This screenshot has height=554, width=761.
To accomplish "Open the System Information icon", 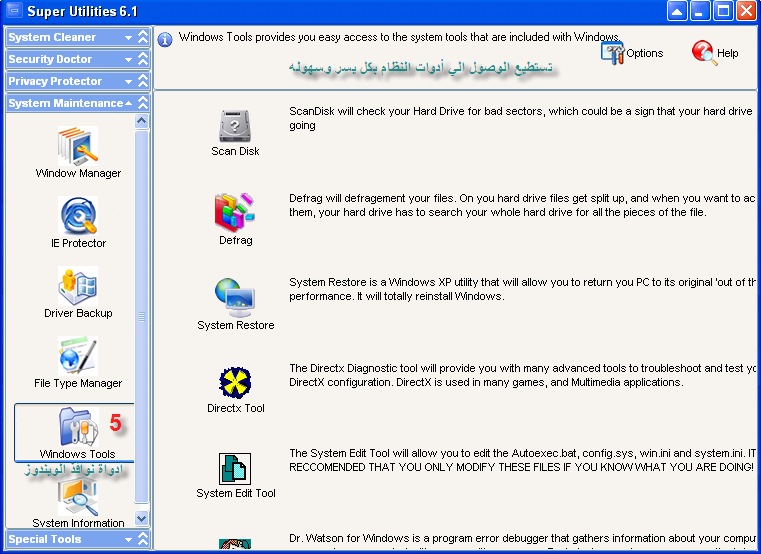I will [x=78, y=496].
